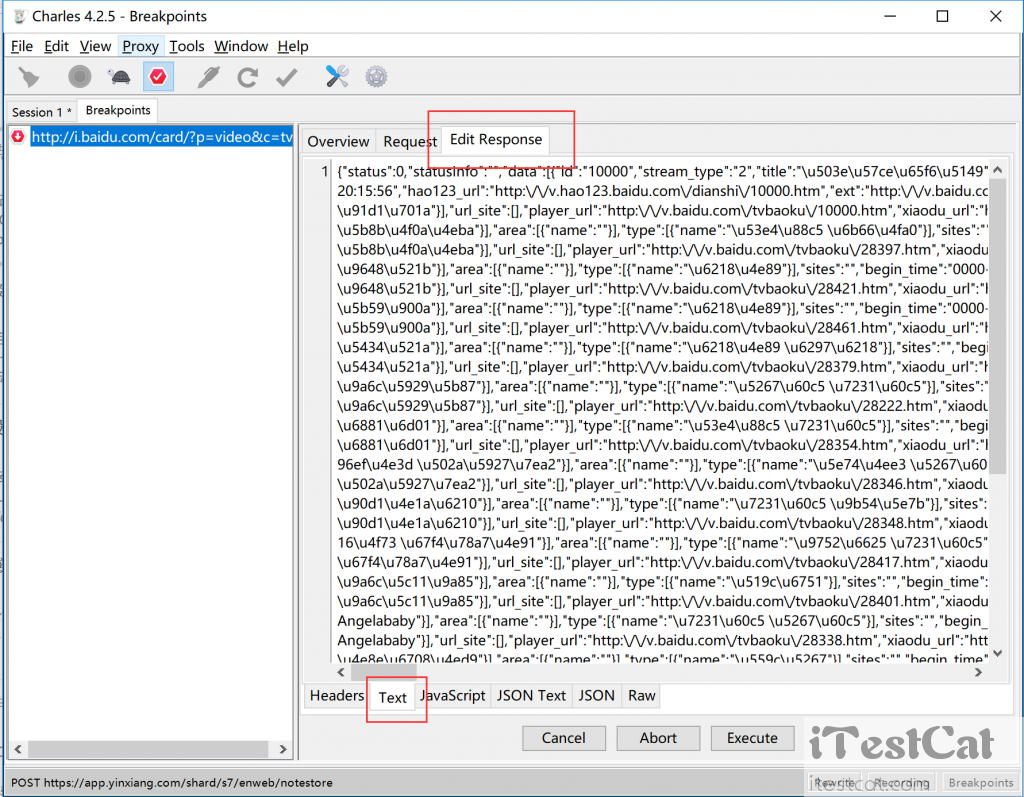1024x797 pixels.
Task: Open the Edit menu
Action: [x=56, y=46]
